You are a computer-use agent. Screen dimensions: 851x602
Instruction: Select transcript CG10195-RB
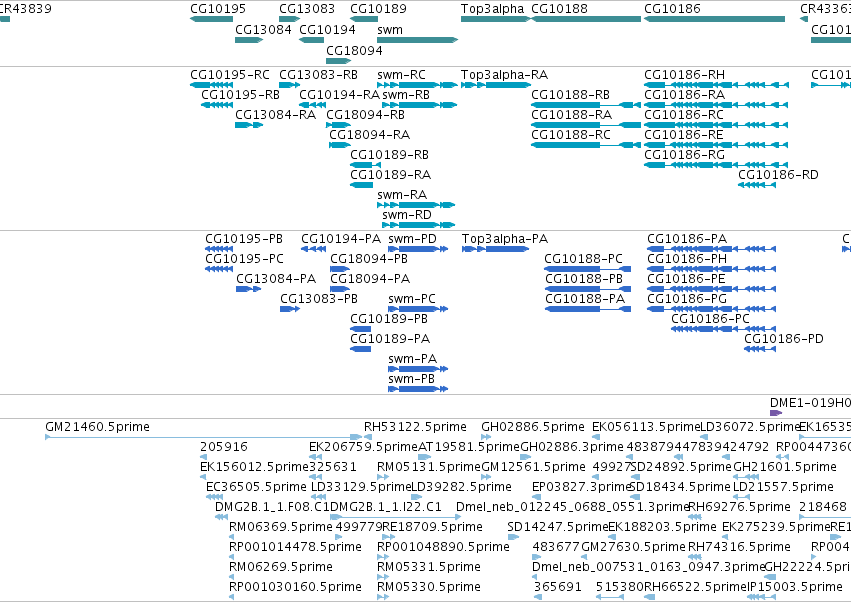[x=217, y=105]
